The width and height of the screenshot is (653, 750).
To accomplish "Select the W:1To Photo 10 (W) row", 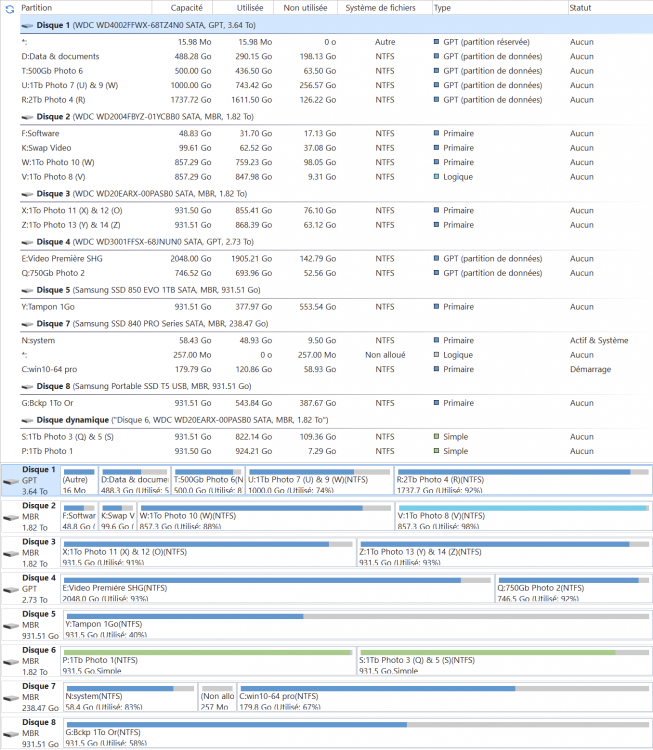I will point(336,162).
